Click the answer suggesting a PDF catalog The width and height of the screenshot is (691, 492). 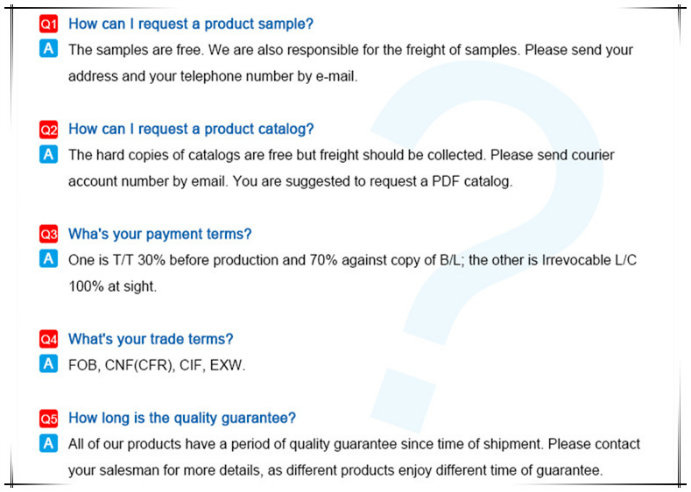pos(341,168)
